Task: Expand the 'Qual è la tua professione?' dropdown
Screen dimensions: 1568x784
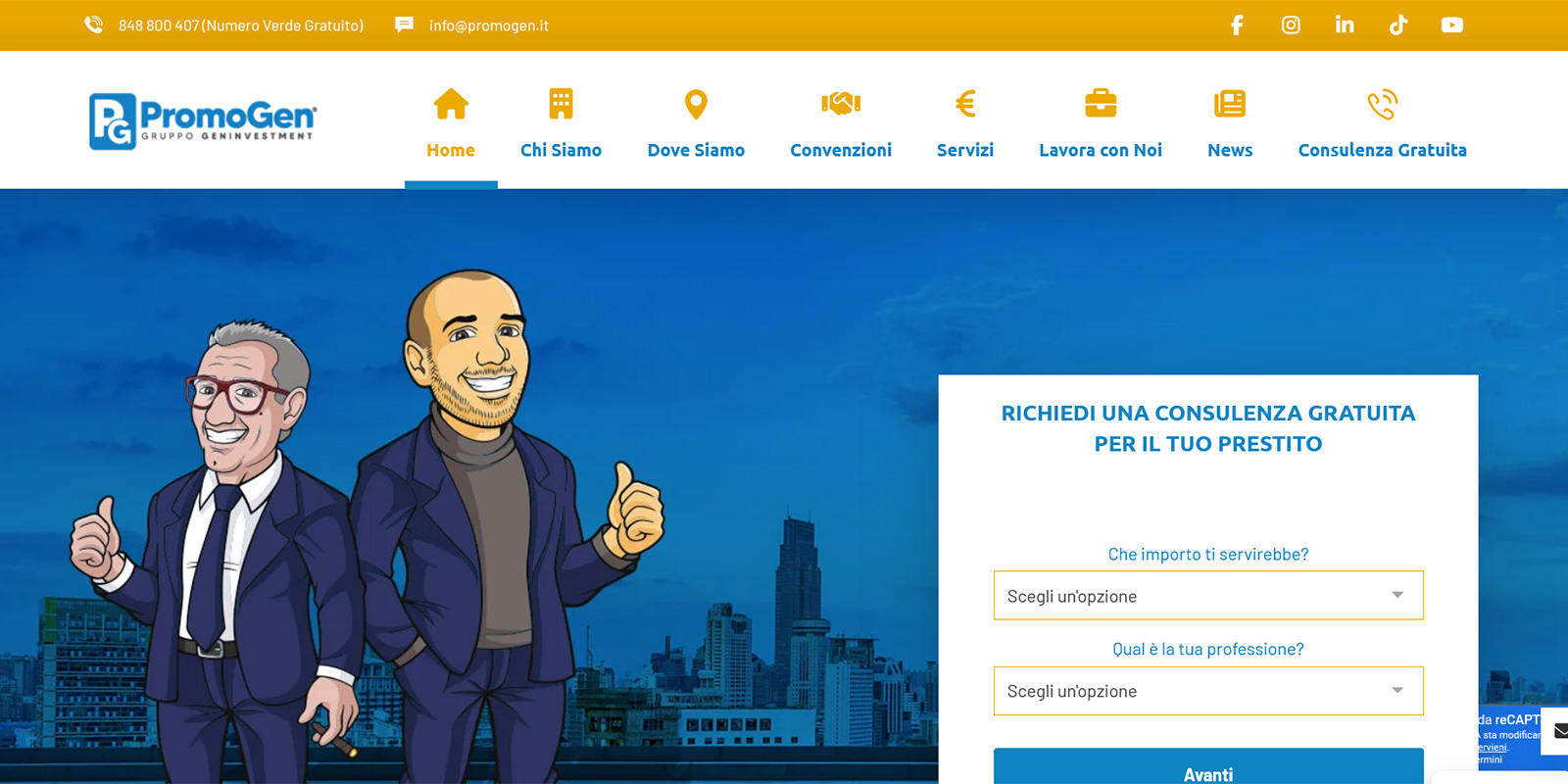Action: click(1207, 691)
